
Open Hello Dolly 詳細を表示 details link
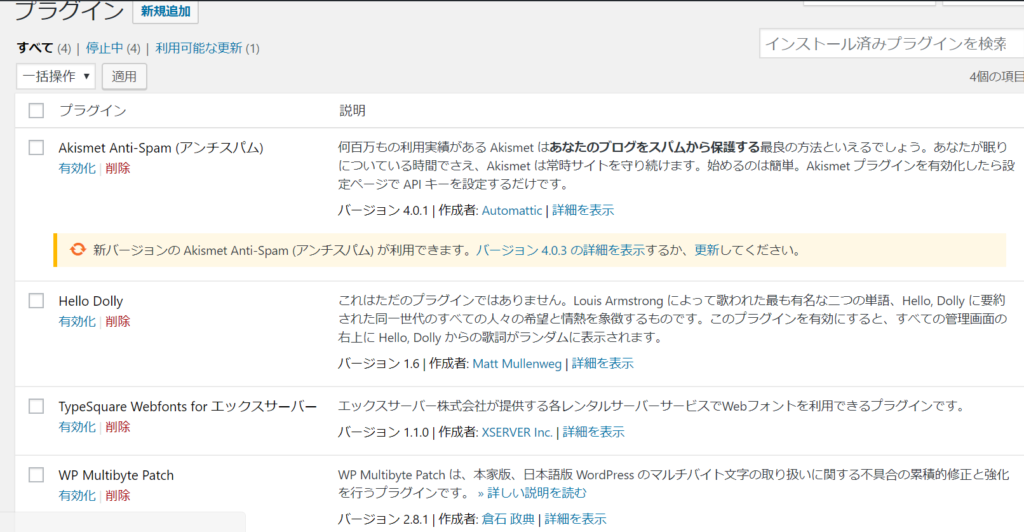click(603, 364)
